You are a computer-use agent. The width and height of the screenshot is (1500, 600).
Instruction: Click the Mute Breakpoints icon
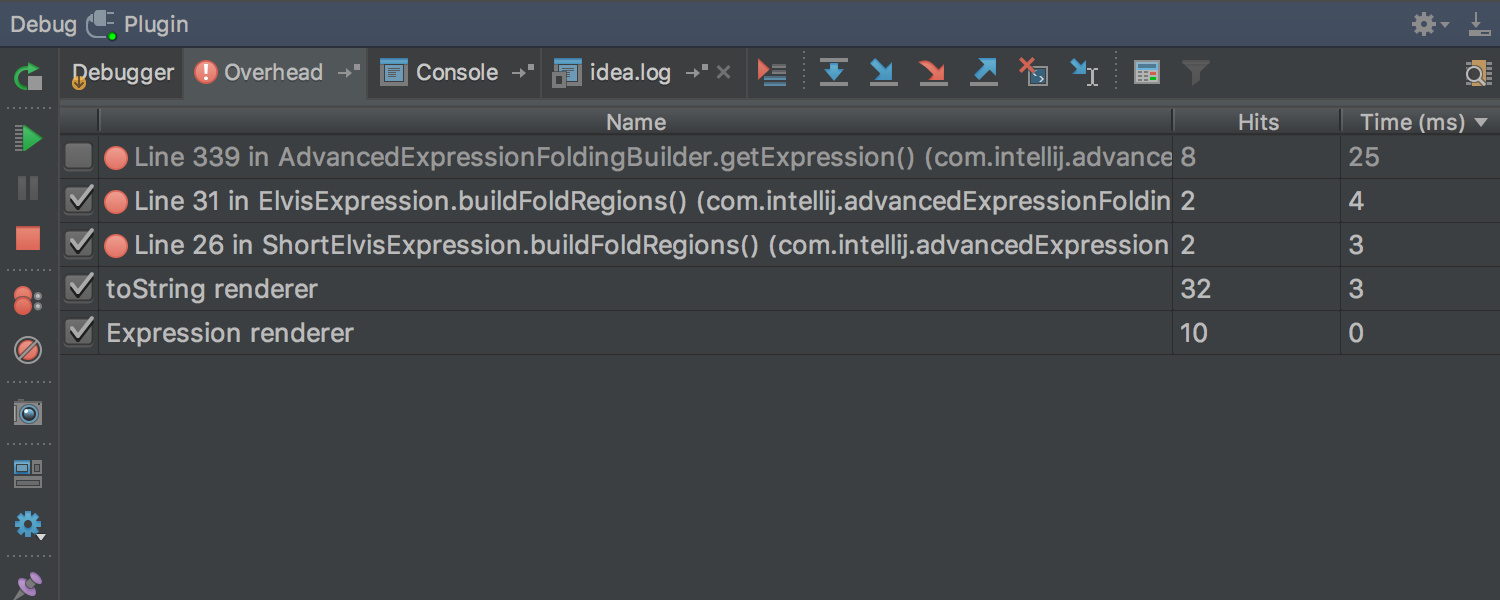click(28, 350)
